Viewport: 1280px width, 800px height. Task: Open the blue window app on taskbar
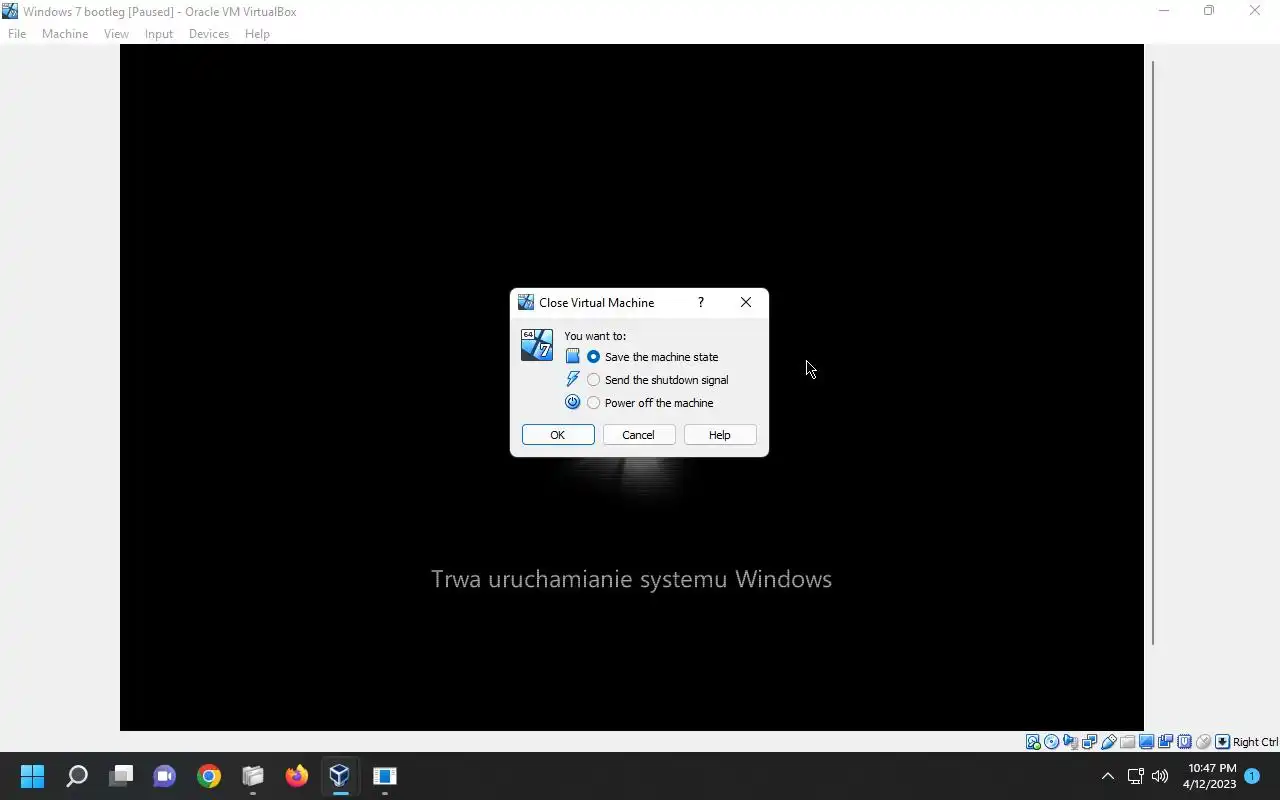(384, 776)
